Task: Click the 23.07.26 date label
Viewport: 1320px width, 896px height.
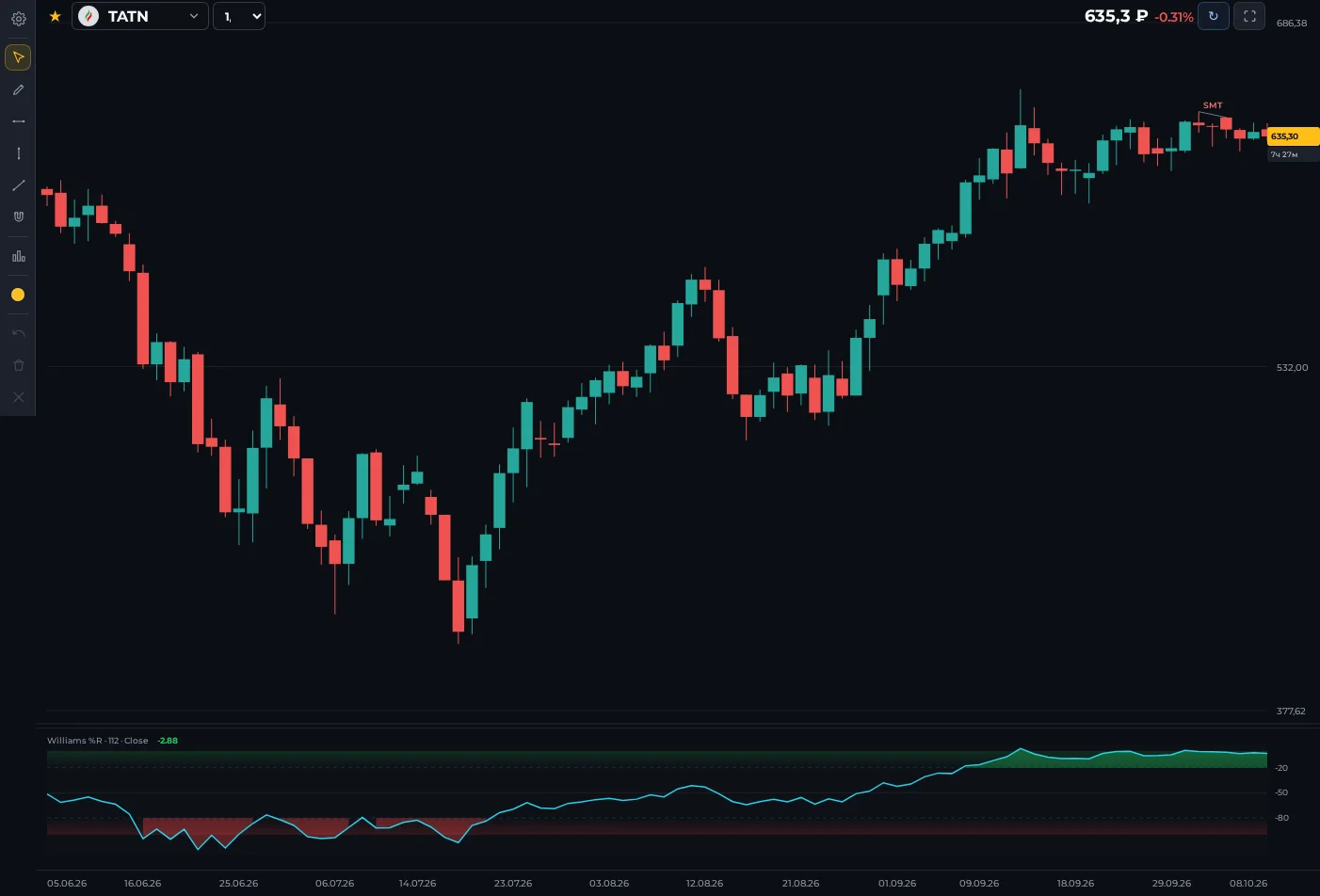Action: point(513,884)
